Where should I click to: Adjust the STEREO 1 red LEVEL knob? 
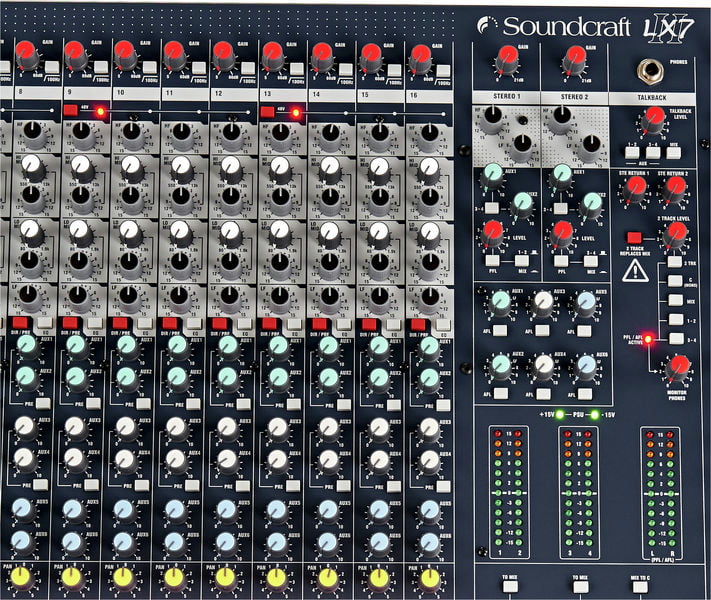(x=493, y=235)
